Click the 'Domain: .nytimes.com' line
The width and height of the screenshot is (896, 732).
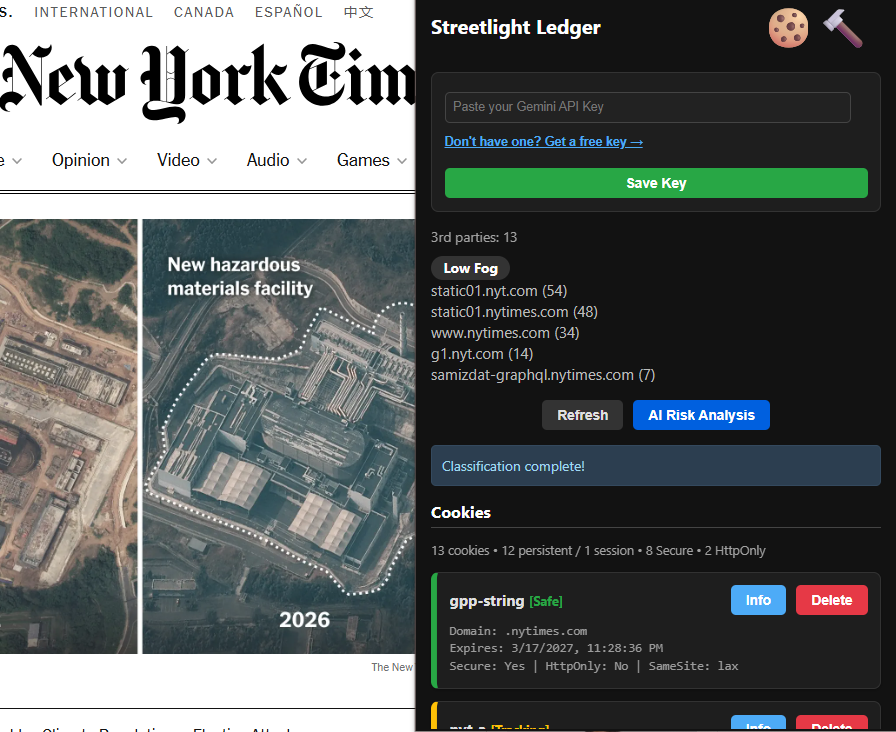(518, 631)
